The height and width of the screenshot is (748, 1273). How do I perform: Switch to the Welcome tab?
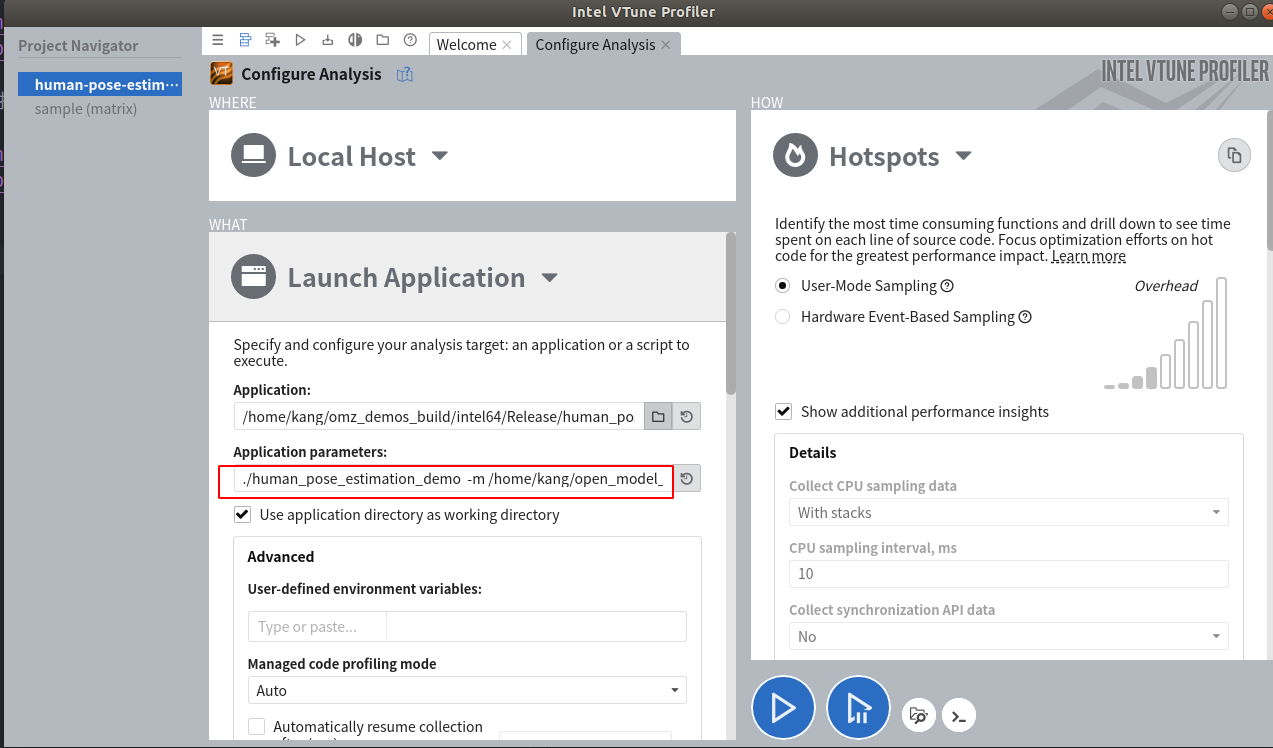(x=467, y=45)
